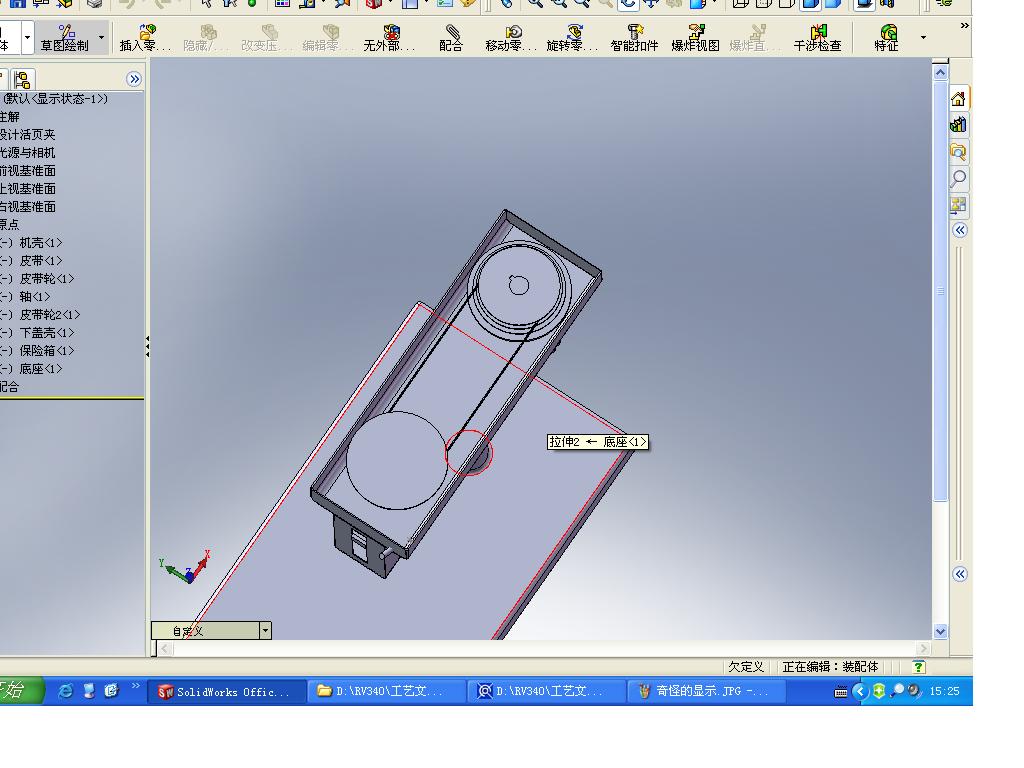The width and height of the screenshot is (1024, 768).
Task: Open File Explorer task pane icon
Action: coord(958,152)
